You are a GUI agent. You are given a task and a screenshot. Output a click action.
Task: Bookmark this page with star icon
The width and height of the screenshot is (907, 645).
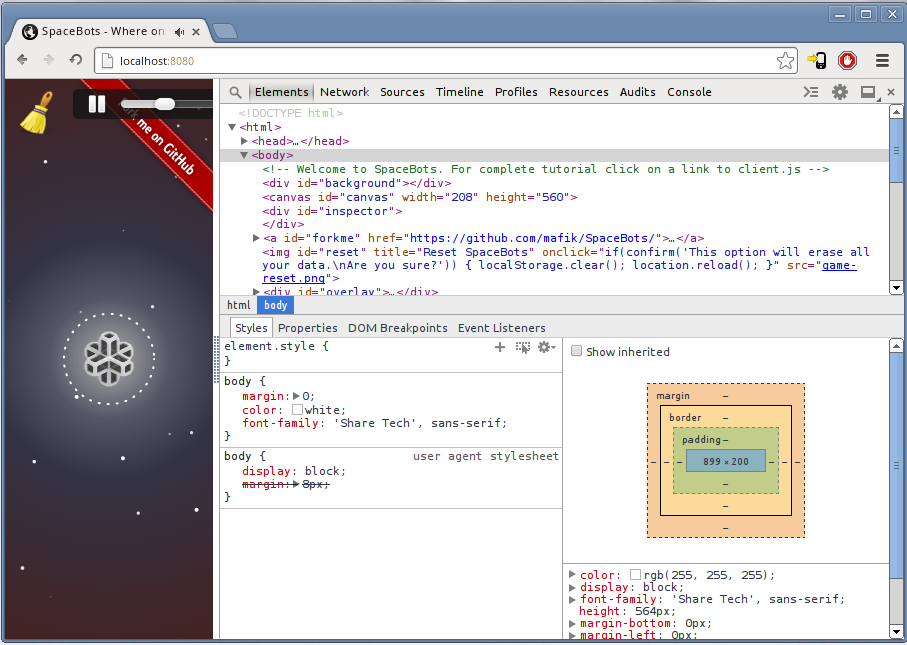tap(785, 60)
